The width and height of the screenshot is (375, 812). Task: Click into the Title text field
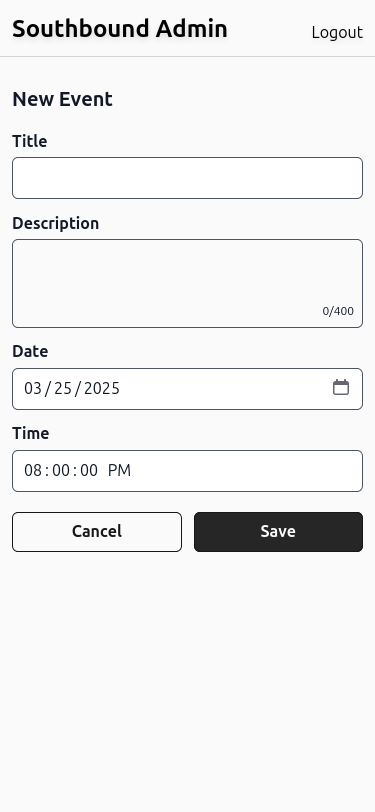188,178
